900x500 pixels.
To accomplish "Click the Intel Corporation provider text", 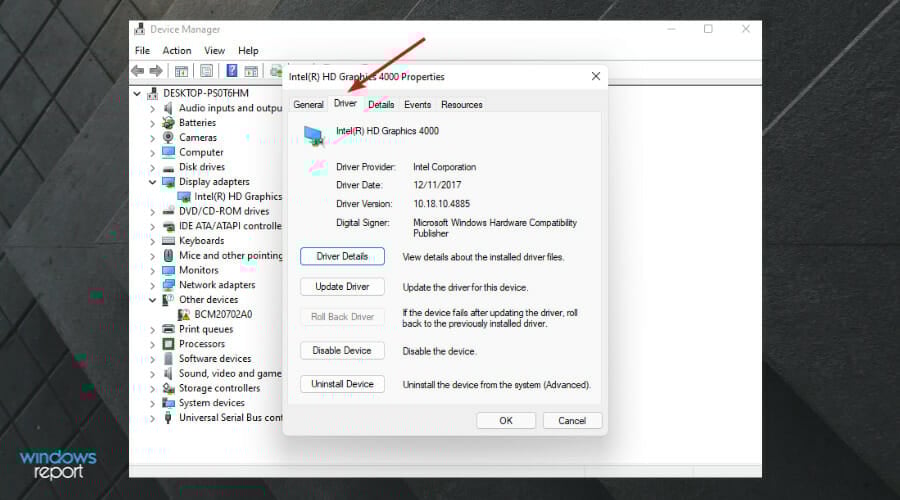I will click(444, 167).
